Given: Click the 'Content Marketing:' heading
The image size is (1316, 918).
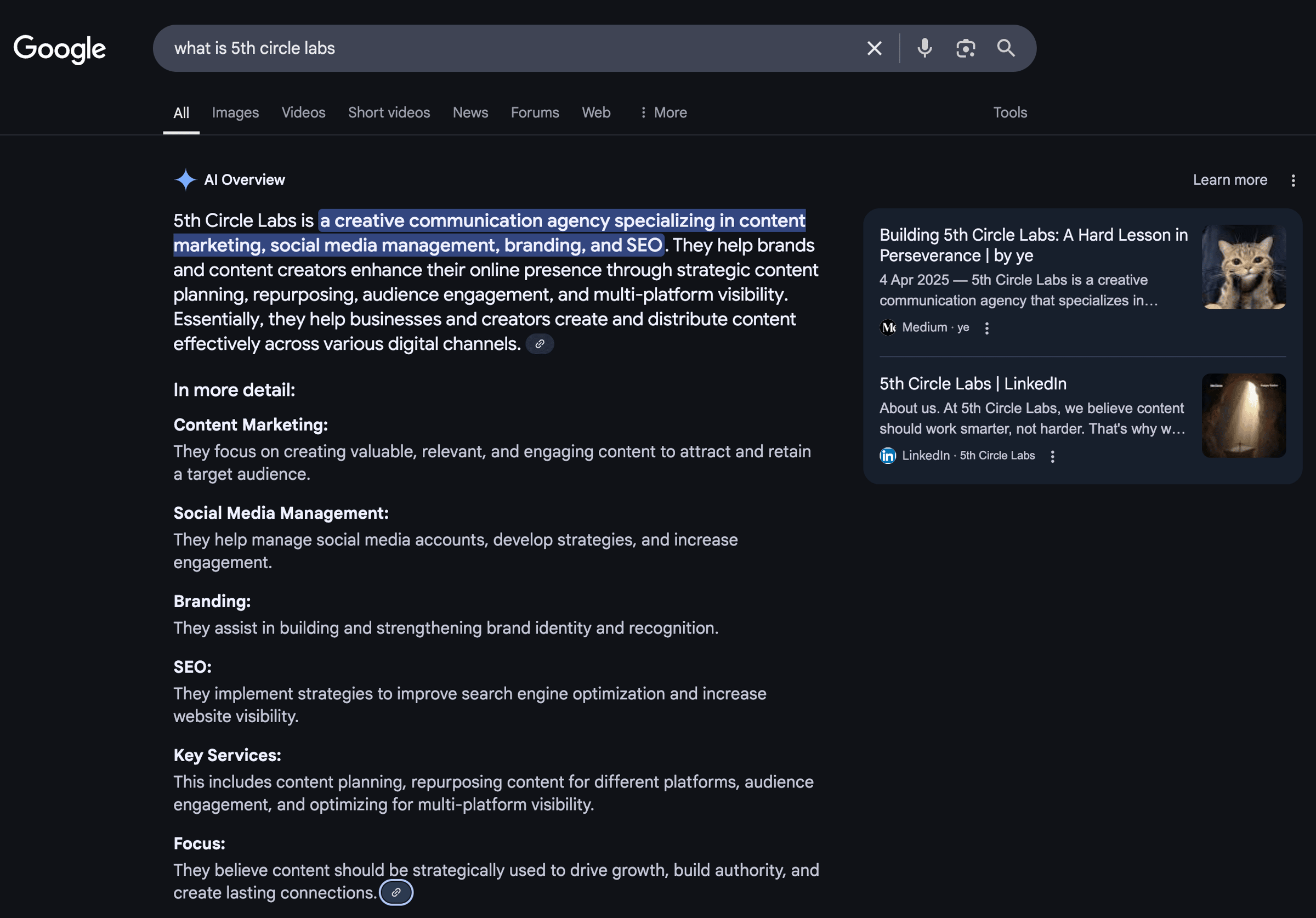Looking at the screenshot, I should point(251,425).
